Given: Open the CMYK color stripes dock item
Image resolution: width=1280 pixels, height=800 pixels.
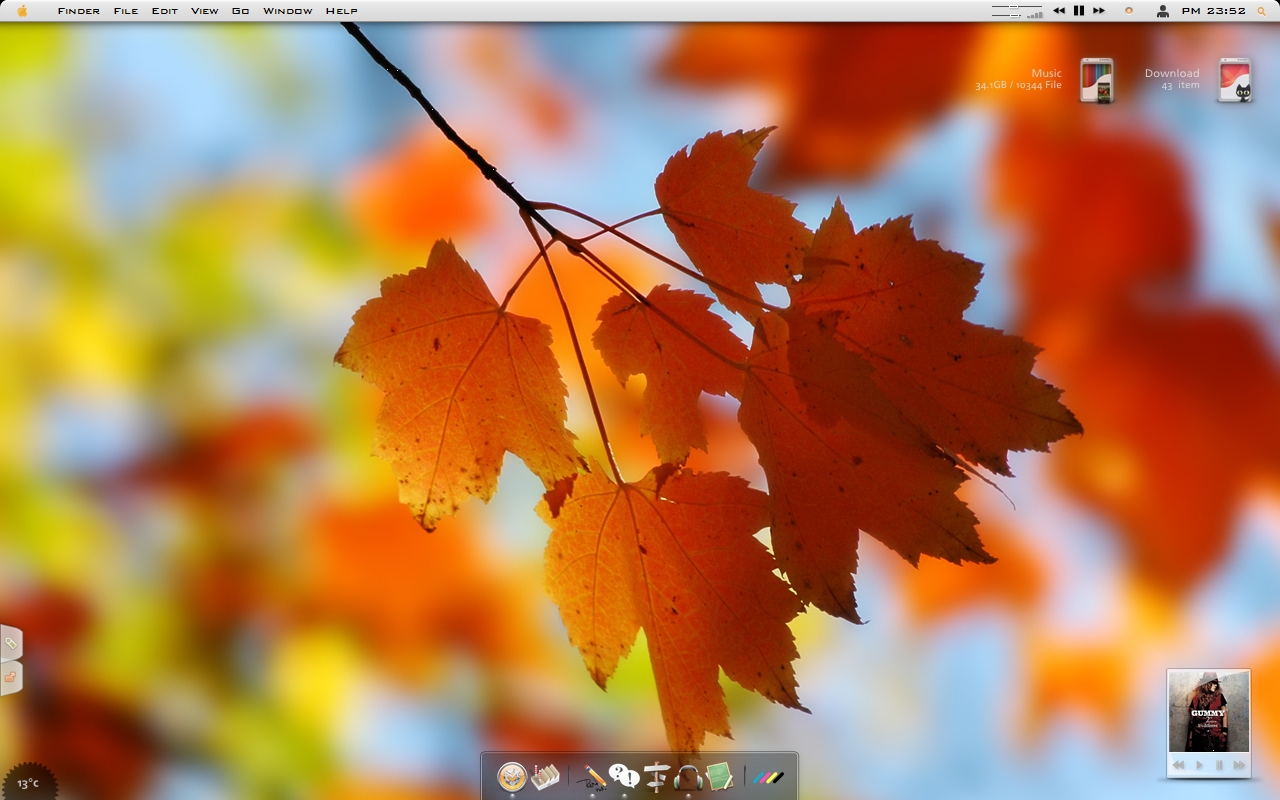Looking at the screenshot, I should point(768,777).
